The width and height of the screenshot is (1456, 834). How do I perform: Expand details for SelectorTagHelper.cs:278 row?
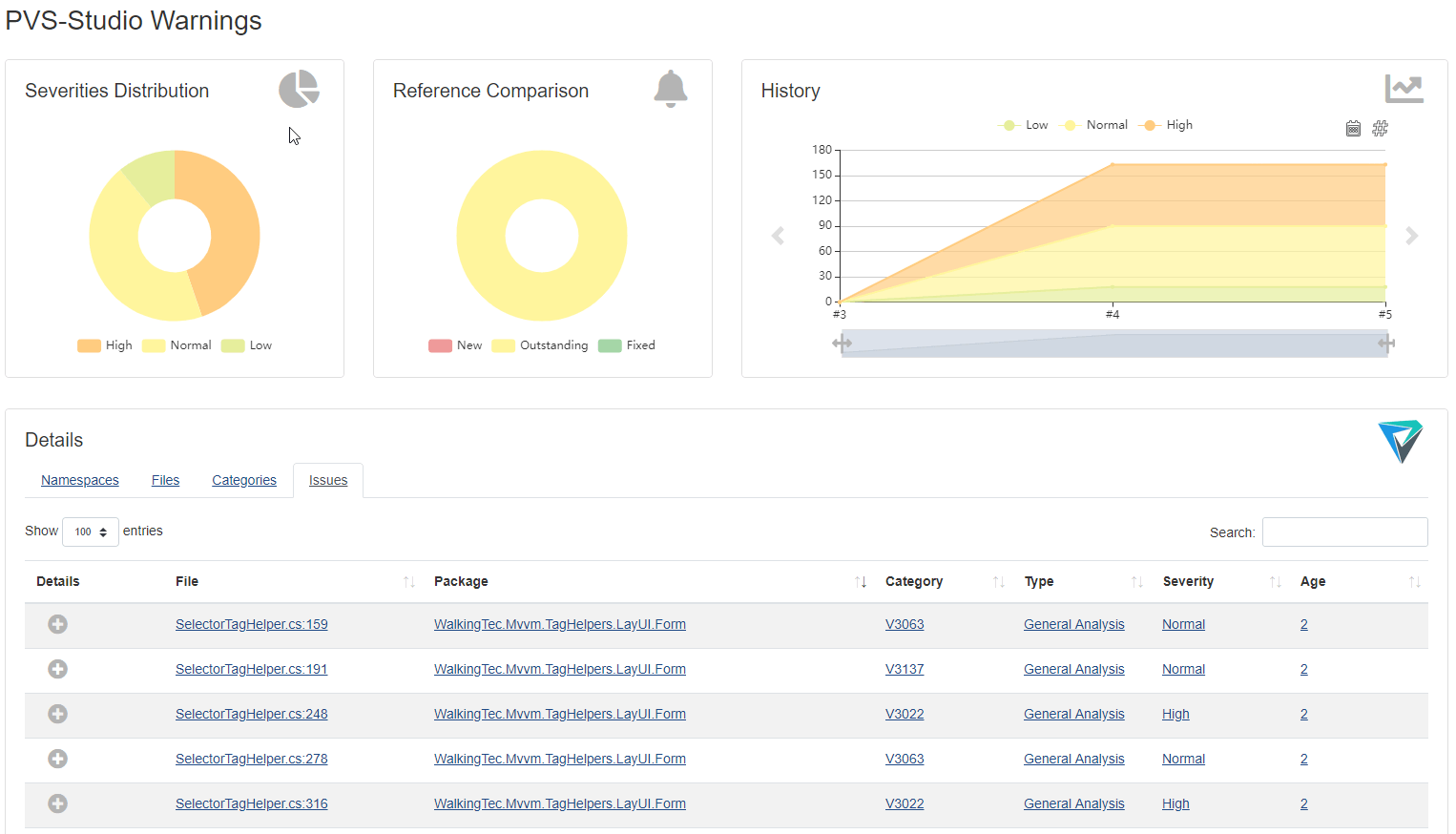[x=58, y=759]
